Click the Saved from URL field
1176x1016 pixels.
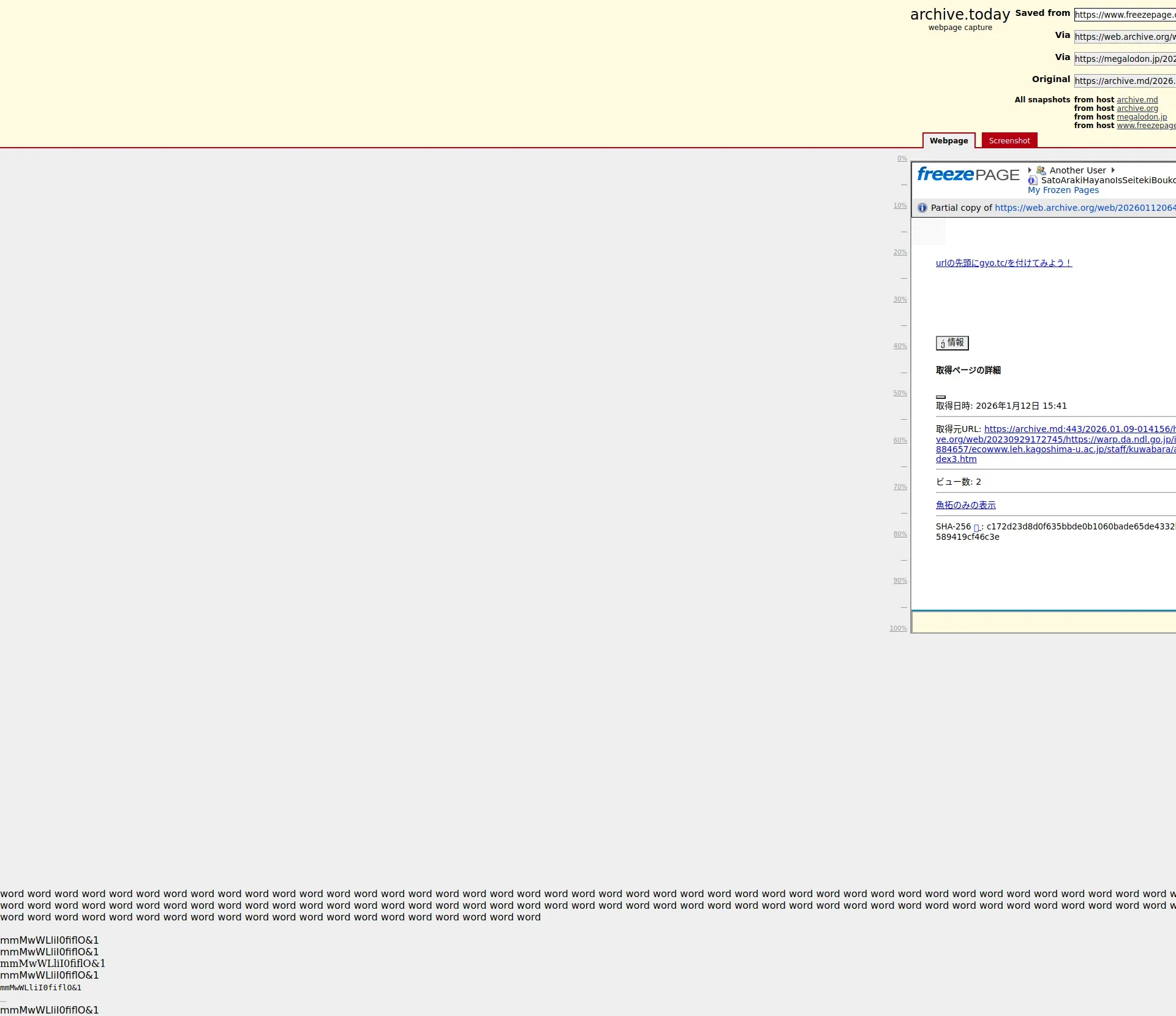point(1124,15)
